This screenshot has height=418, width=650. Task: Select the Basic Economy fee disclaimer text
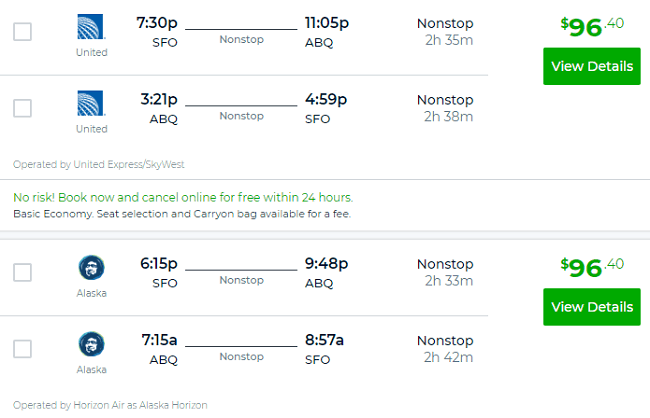[182, 214]
